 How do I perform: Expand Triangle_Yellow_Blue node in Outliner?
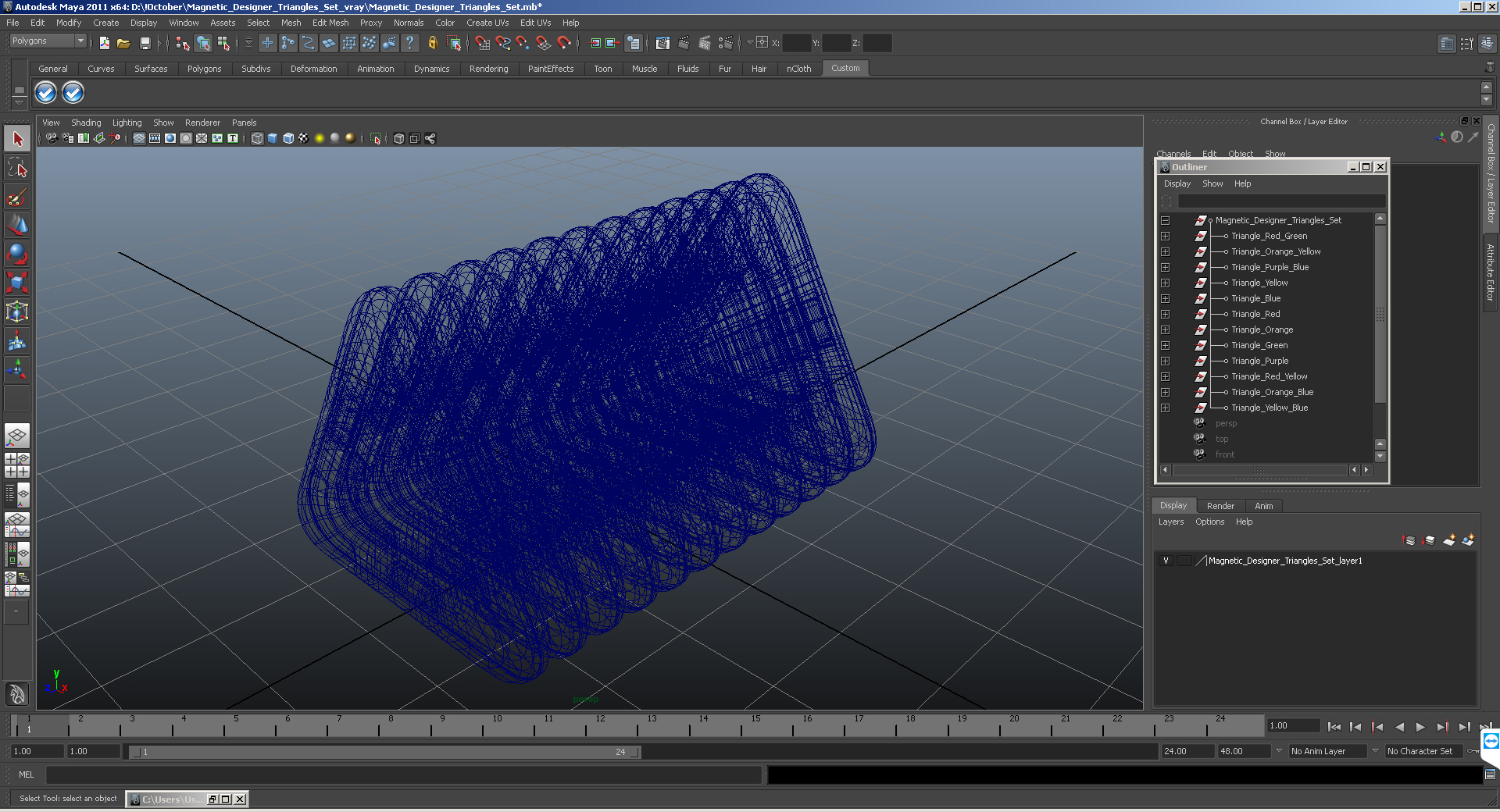click(1165, 408)
